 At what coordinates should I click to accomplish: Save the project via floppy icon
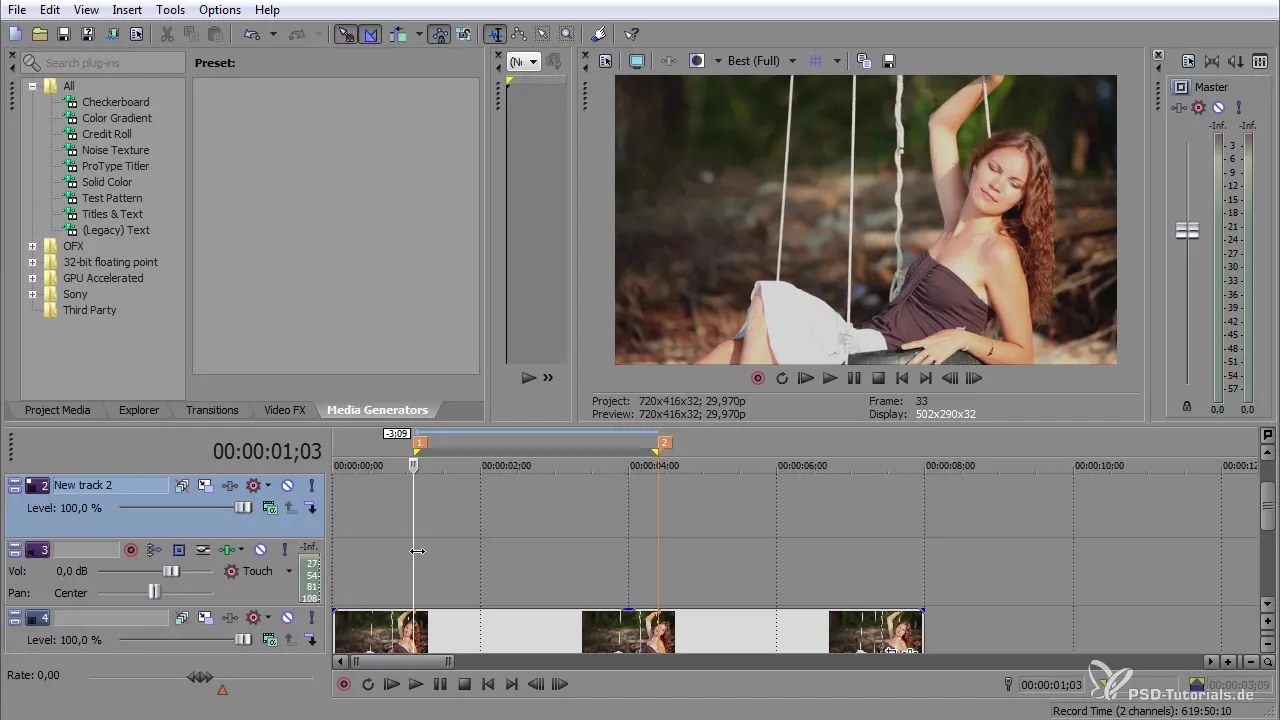point(63,34)
